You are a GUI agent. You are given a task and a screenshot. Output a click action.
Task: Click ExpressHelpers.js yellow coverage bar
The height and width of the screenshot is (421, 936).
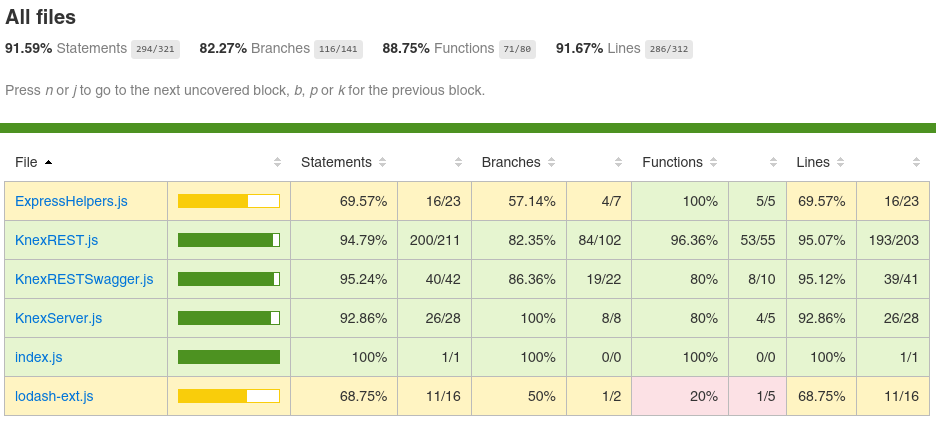[229, 201]
